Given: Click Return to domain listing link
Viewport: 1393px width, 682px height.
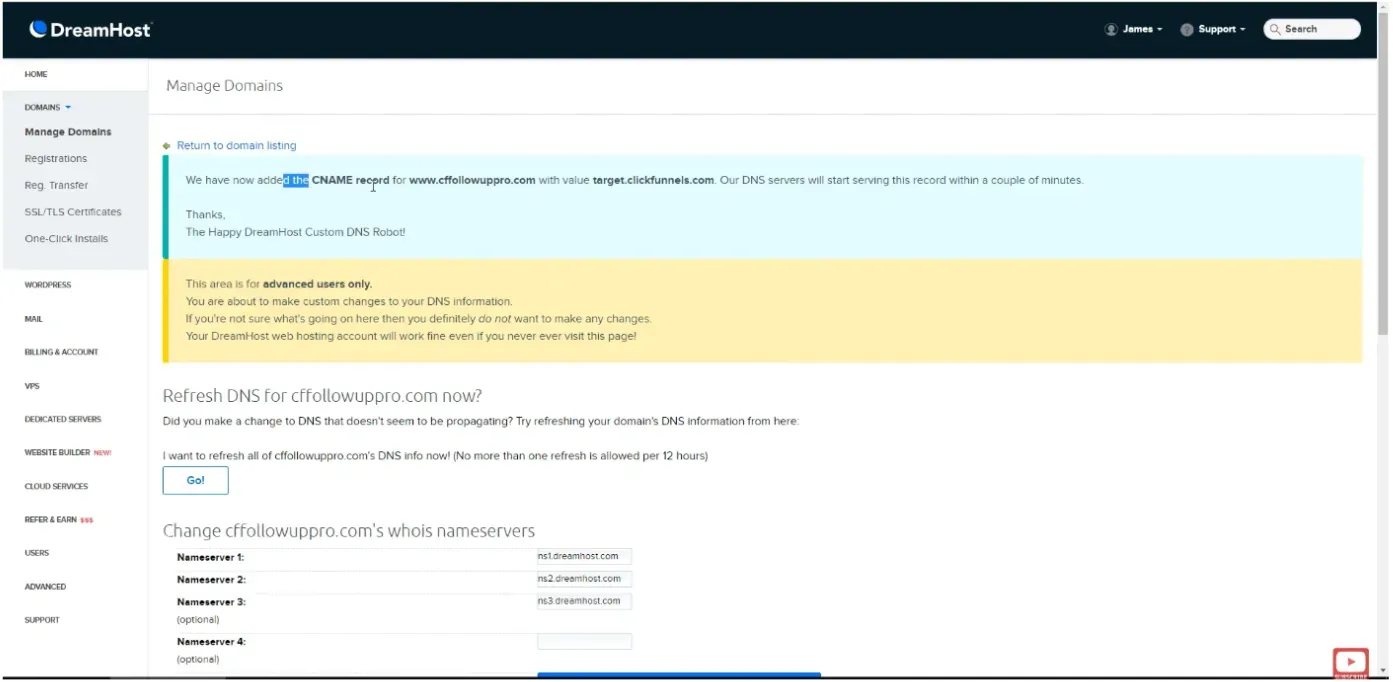Looking at the screenshot, I should coord(236,146).
